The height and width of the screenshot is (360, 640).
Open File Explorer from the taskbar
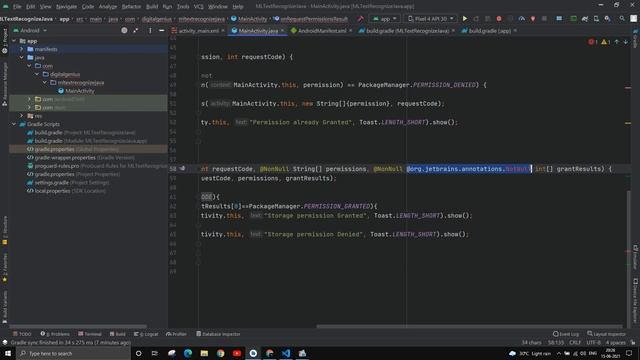(204, 353)
